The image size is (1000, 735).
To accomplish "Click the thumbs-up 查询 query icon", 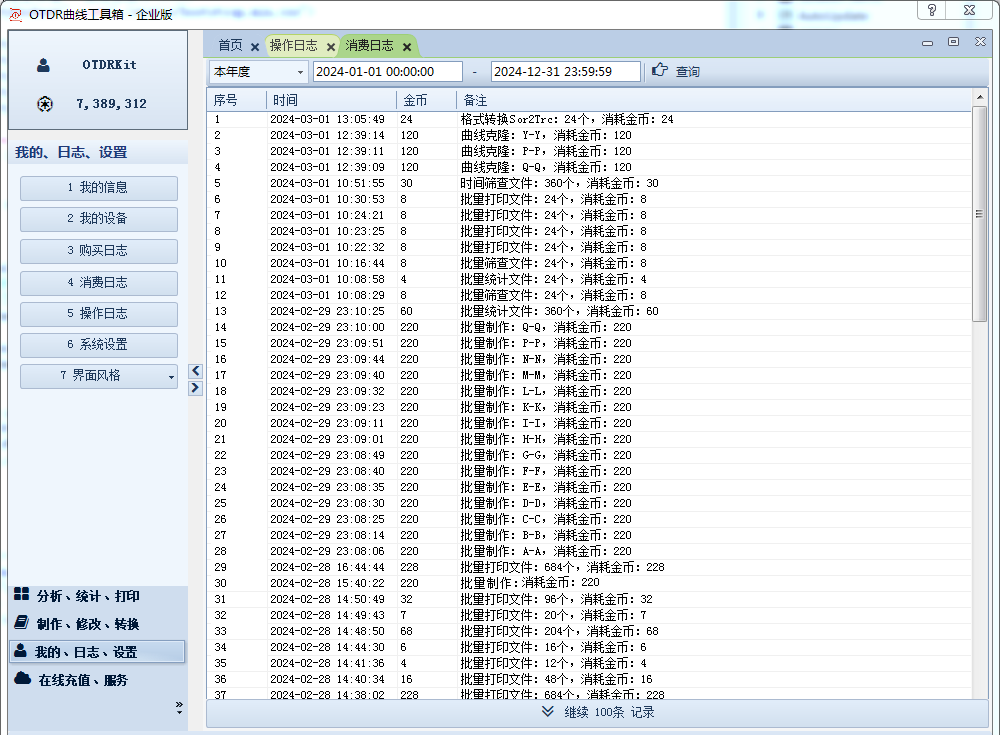I will coord(659,71).
